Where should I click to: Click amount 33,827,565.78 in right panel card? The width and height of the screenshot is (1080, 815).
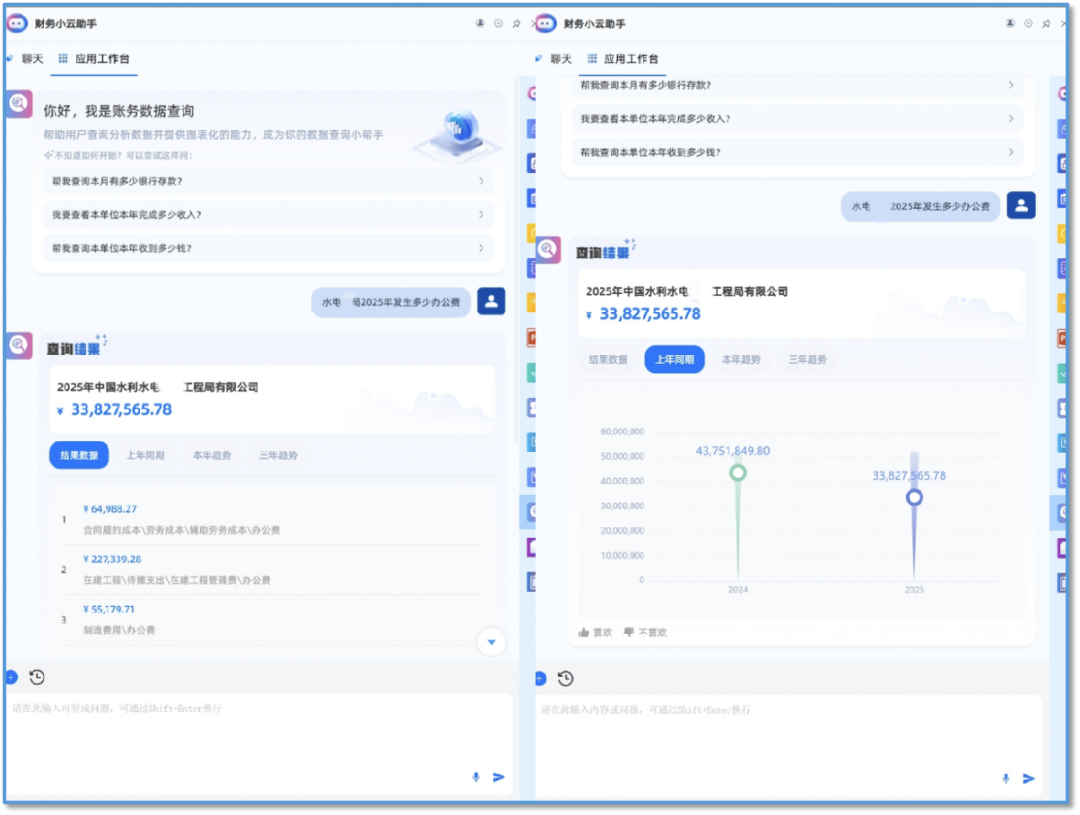(x=650, y=314)
